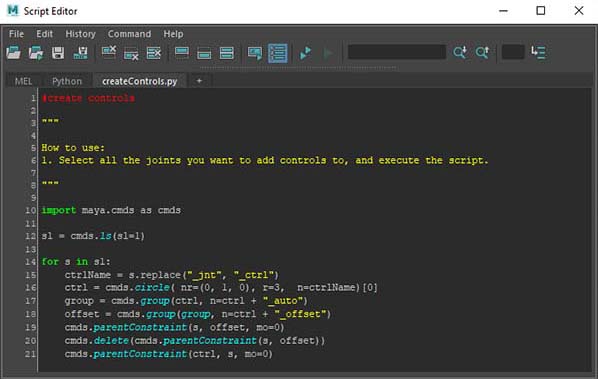Click the red '#create controls' comment line
The image size is (598, 379).
[x=88, y=98]
